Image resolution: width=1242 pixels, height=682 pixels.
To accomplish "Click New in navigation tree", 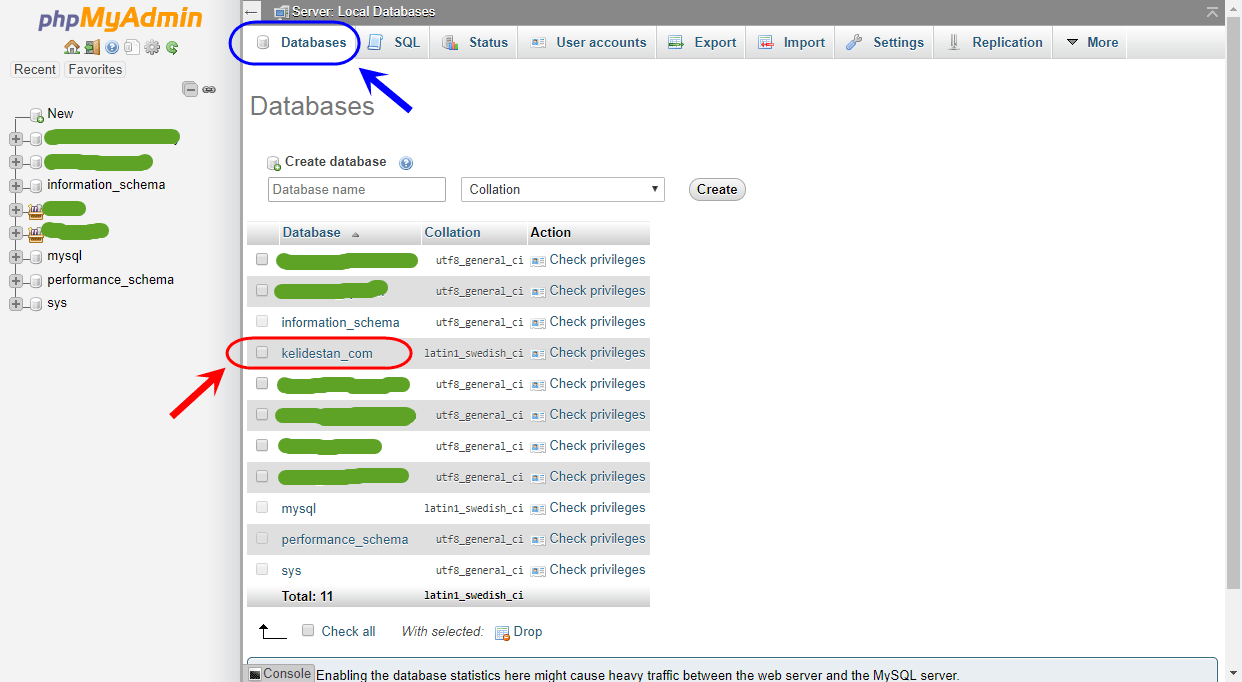I will pyautogui.click(x=60, y=114).
